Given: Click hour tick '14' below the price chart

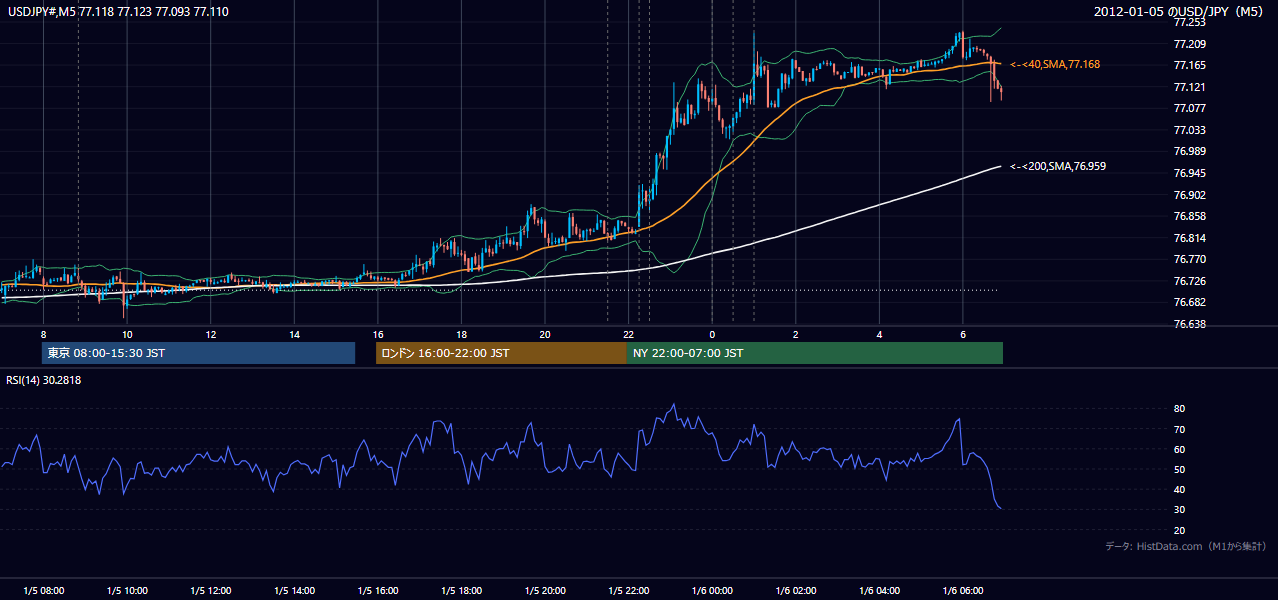Looking at the screenshot, I should click(x=294, y=334).
